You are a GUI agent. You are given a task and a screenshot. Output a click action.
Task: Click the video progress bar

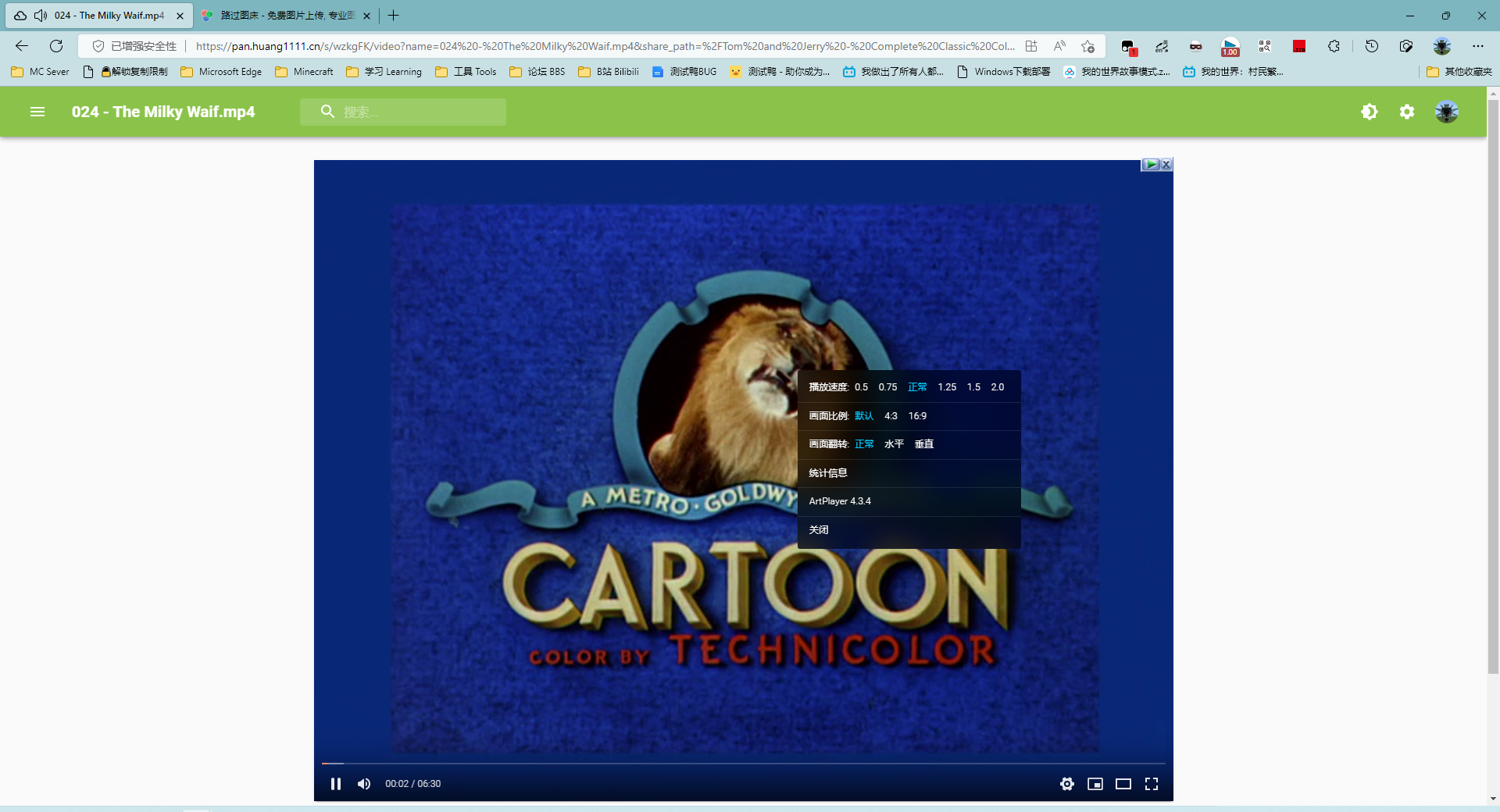(x=743, y=763)
